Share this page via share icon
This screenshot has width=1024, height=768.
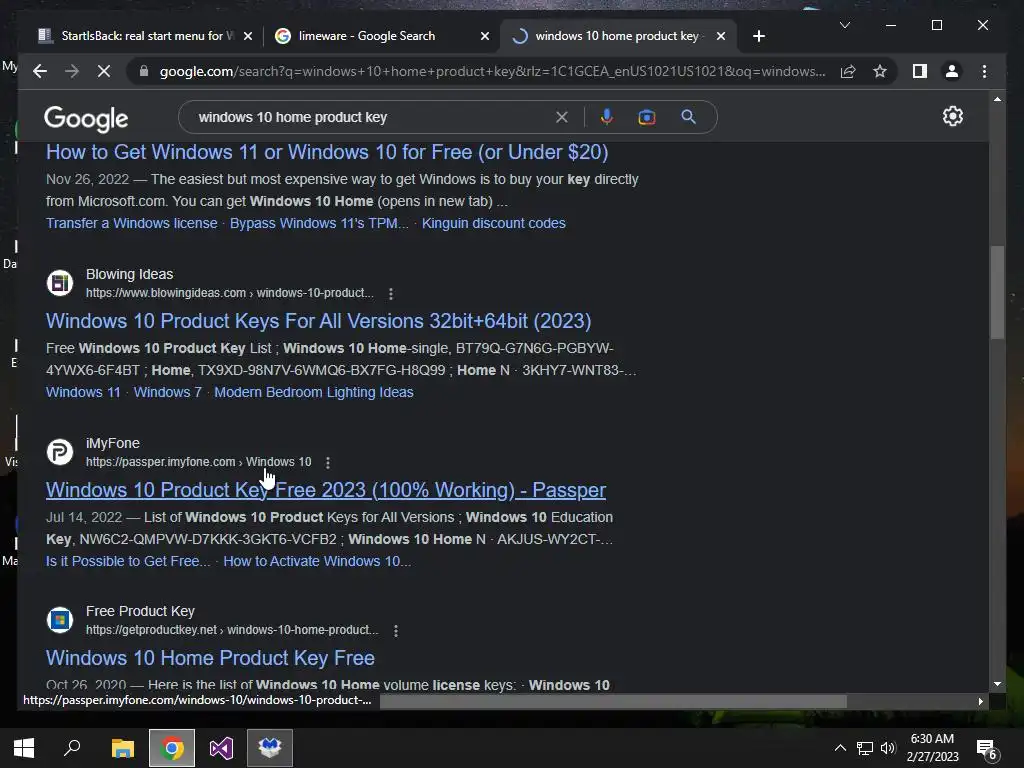[x=848, y=71]
